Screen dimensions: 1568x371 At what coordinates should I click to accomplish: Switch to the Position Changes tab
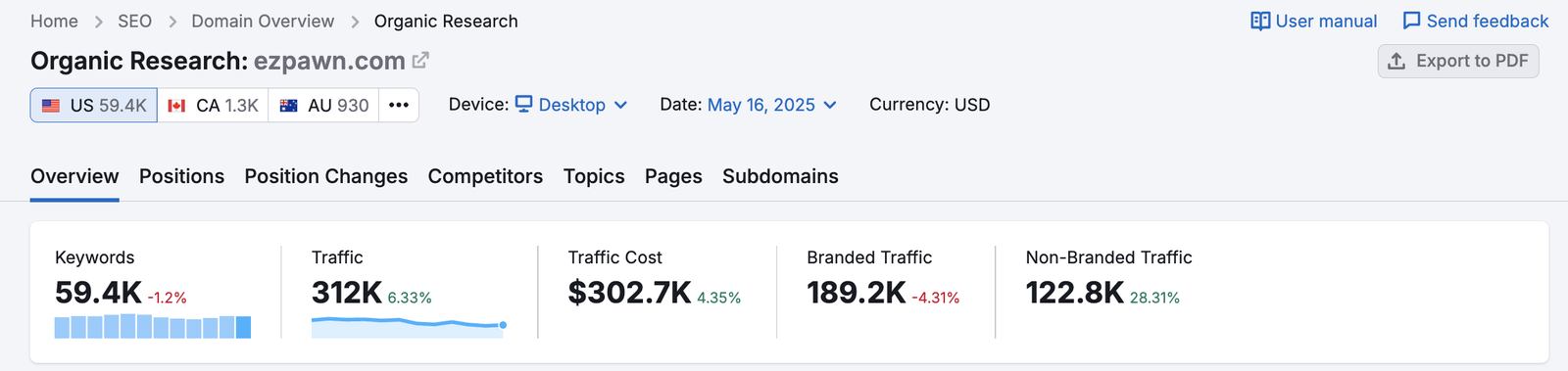tap(326, 176)
